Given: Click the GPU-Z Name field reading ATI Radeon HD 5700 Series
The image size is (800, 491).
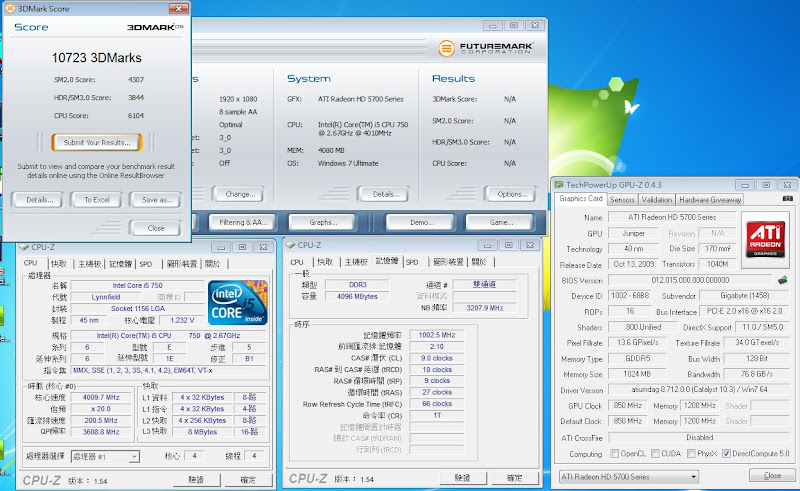Looking at the screenshot, I should (x=671, y=217).
